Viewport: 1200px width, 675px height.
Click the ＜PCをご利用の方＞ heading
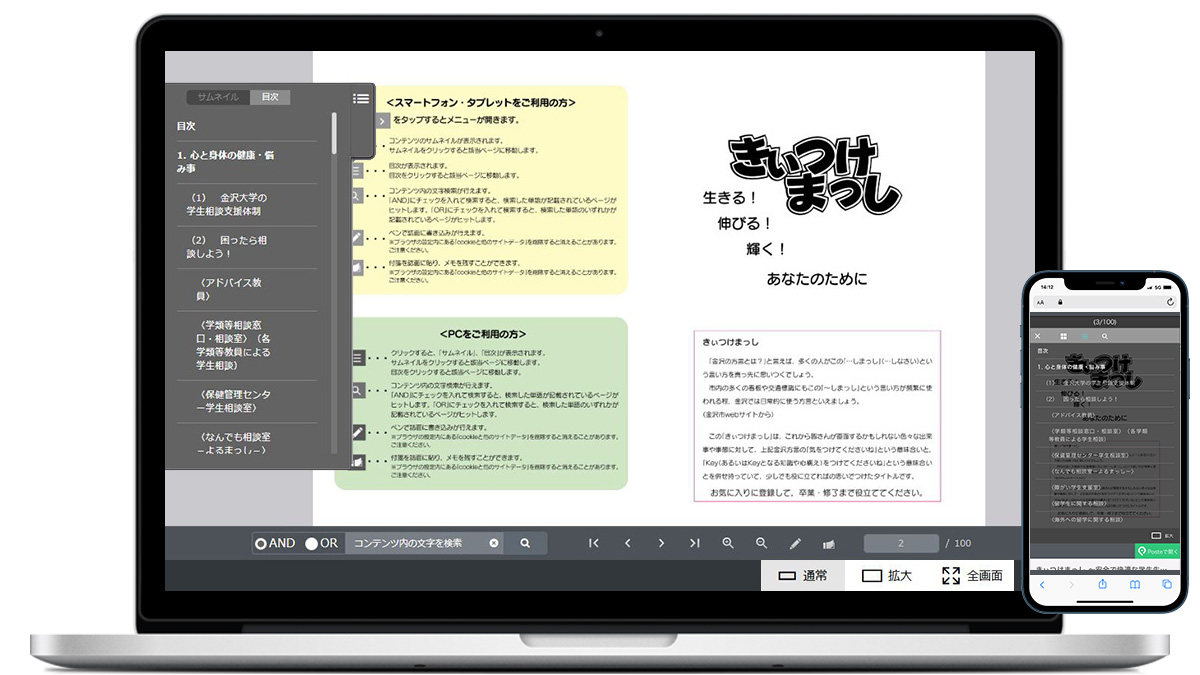point(482,334)
